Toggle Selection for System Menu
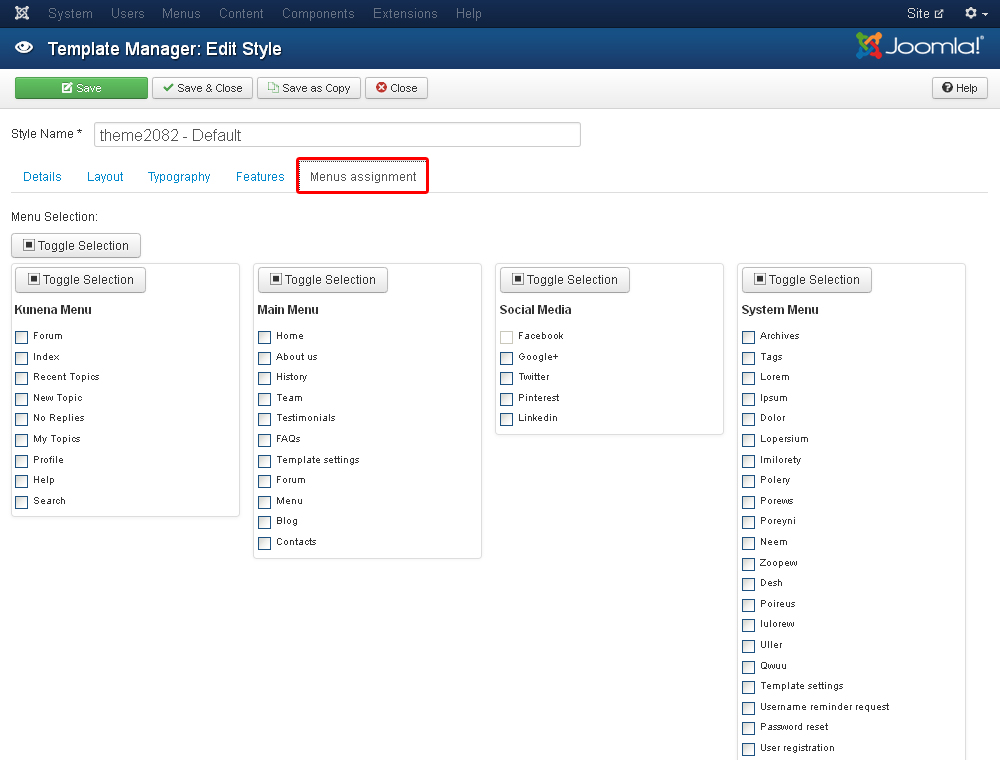Image resolution: width=1000 pixels, height=760 pixels. (x=807, y=280)
